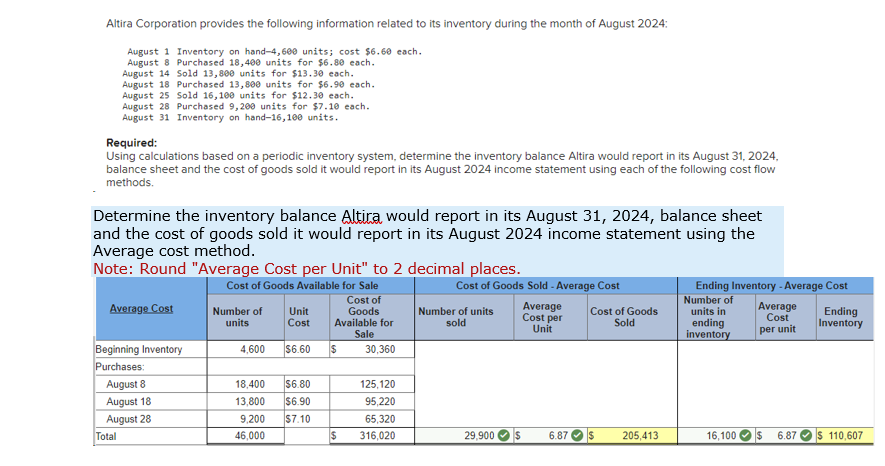Image resolution: width=885 pixels, height=466 pixels.
Task: Click Number of units sold column header
Action: point(455,317)
